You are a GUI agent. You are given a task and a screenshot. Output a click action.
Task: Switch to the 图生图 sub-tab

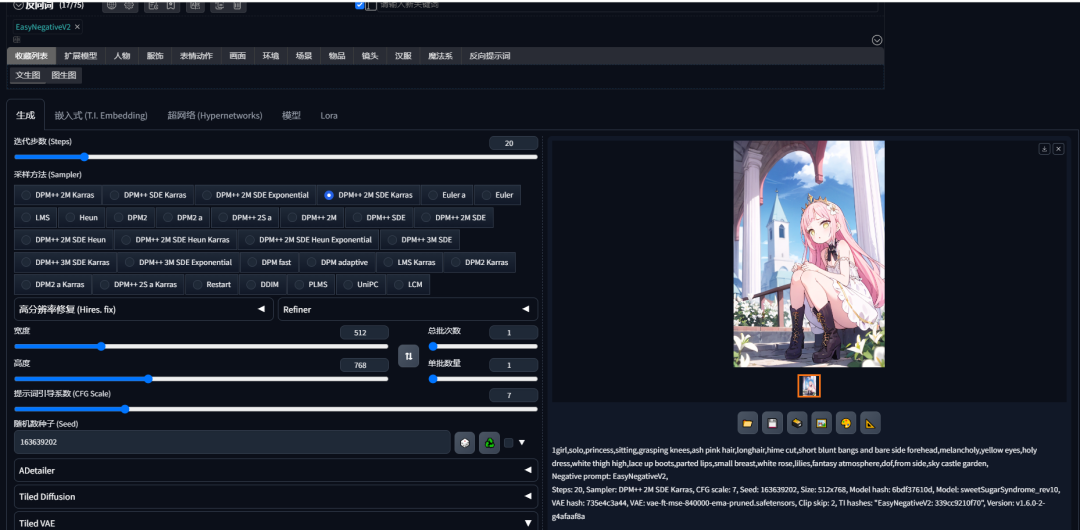(x=64, y=75)
